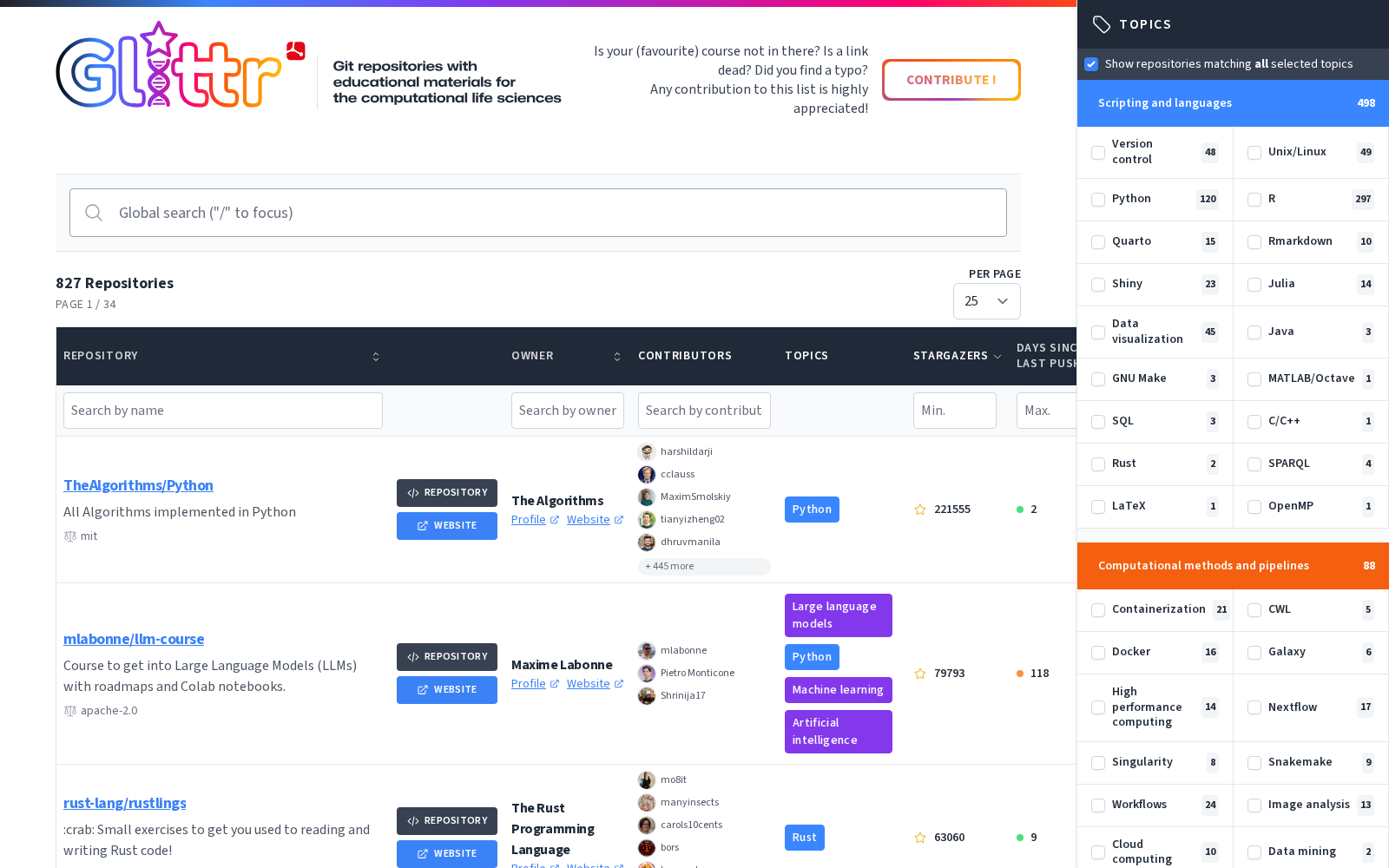Click the mit license scale icon
Viewport: 1389px width, 868px height.
pos(70,536)
